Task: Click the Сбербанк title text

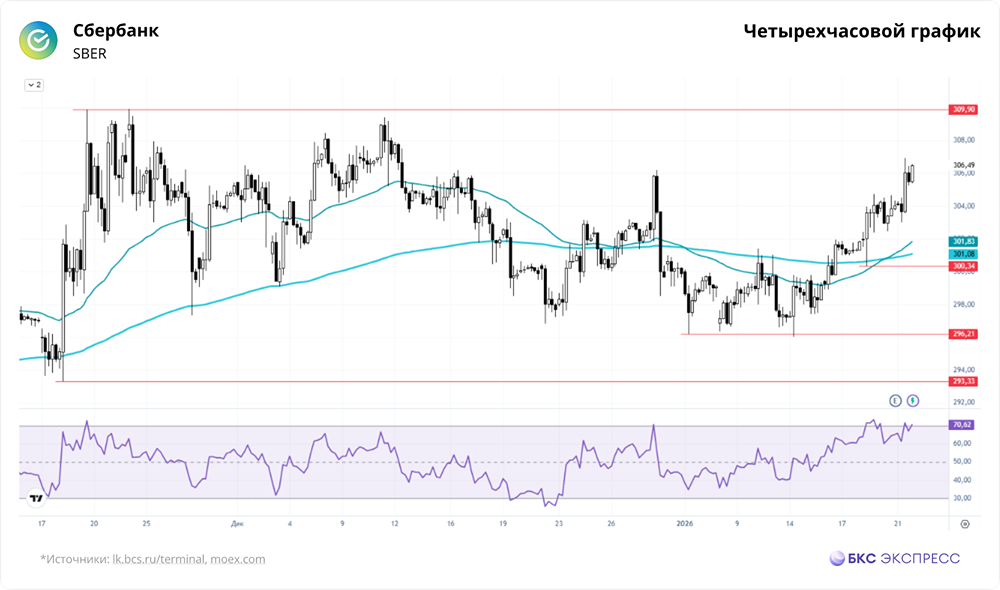Action: tap(116, 31)
